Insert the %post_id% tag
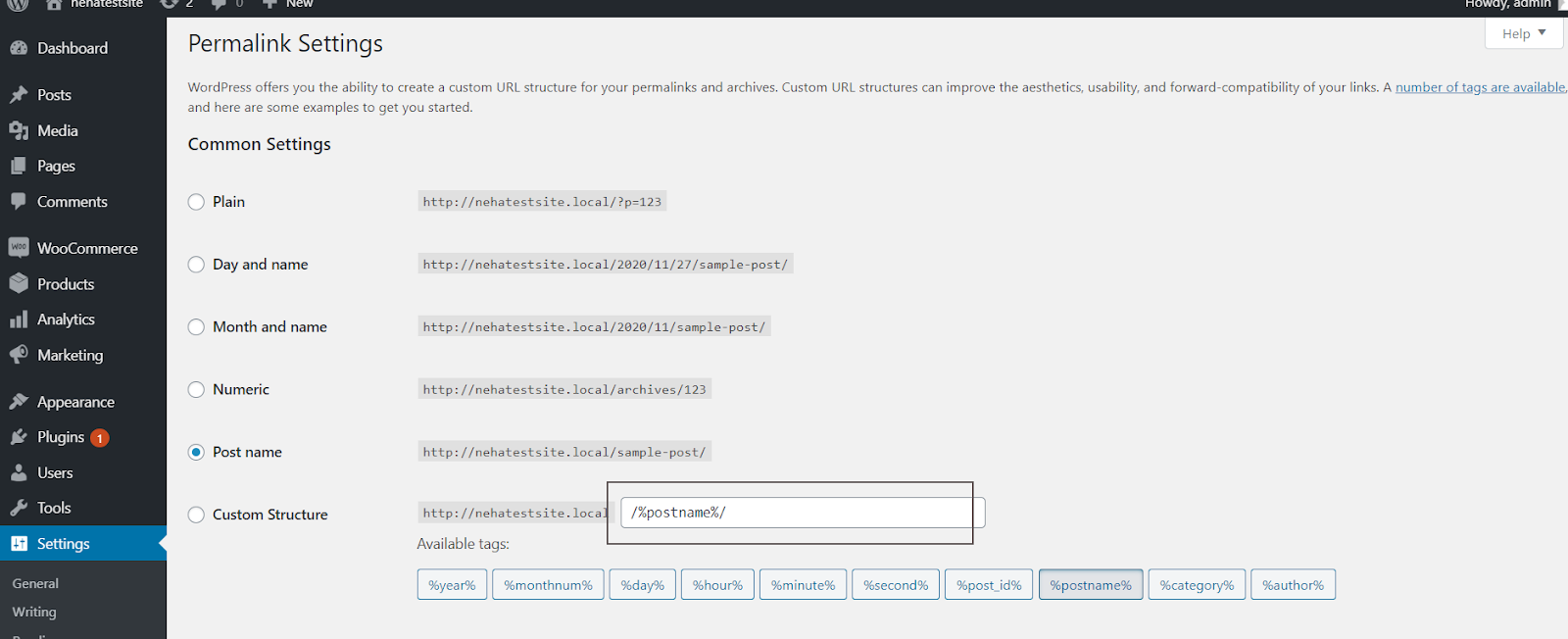This screenshot has width=1568, height=639. click(989, 585)
